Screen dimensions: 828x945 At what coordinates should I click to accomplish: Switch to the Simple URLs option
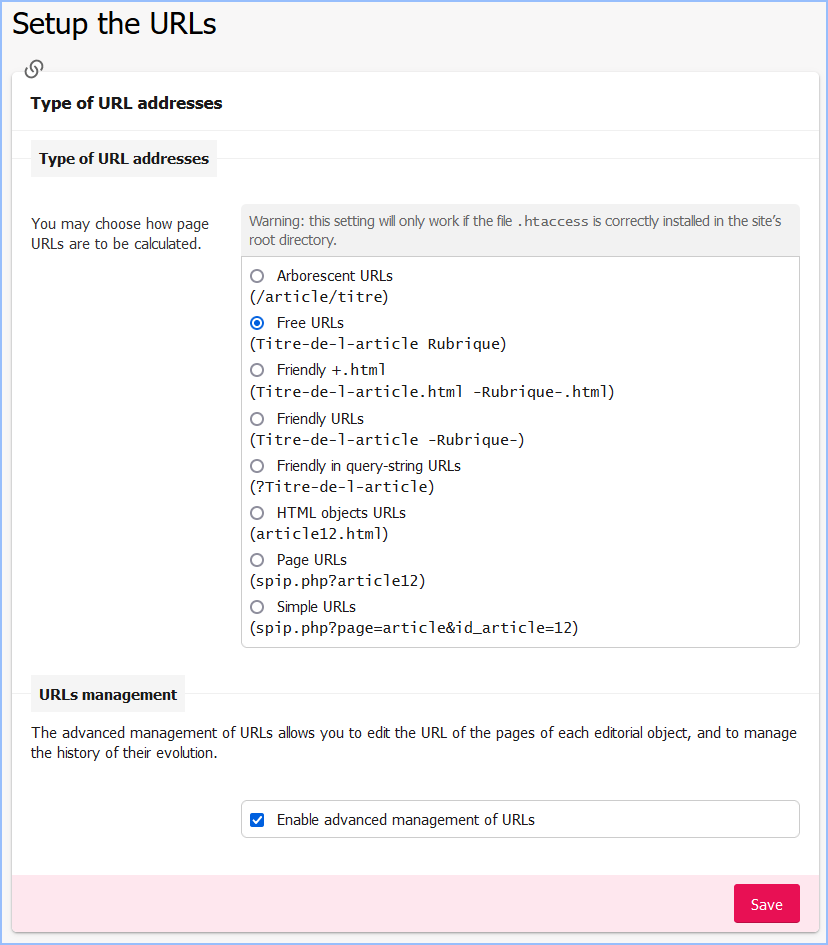pos(257,607)
